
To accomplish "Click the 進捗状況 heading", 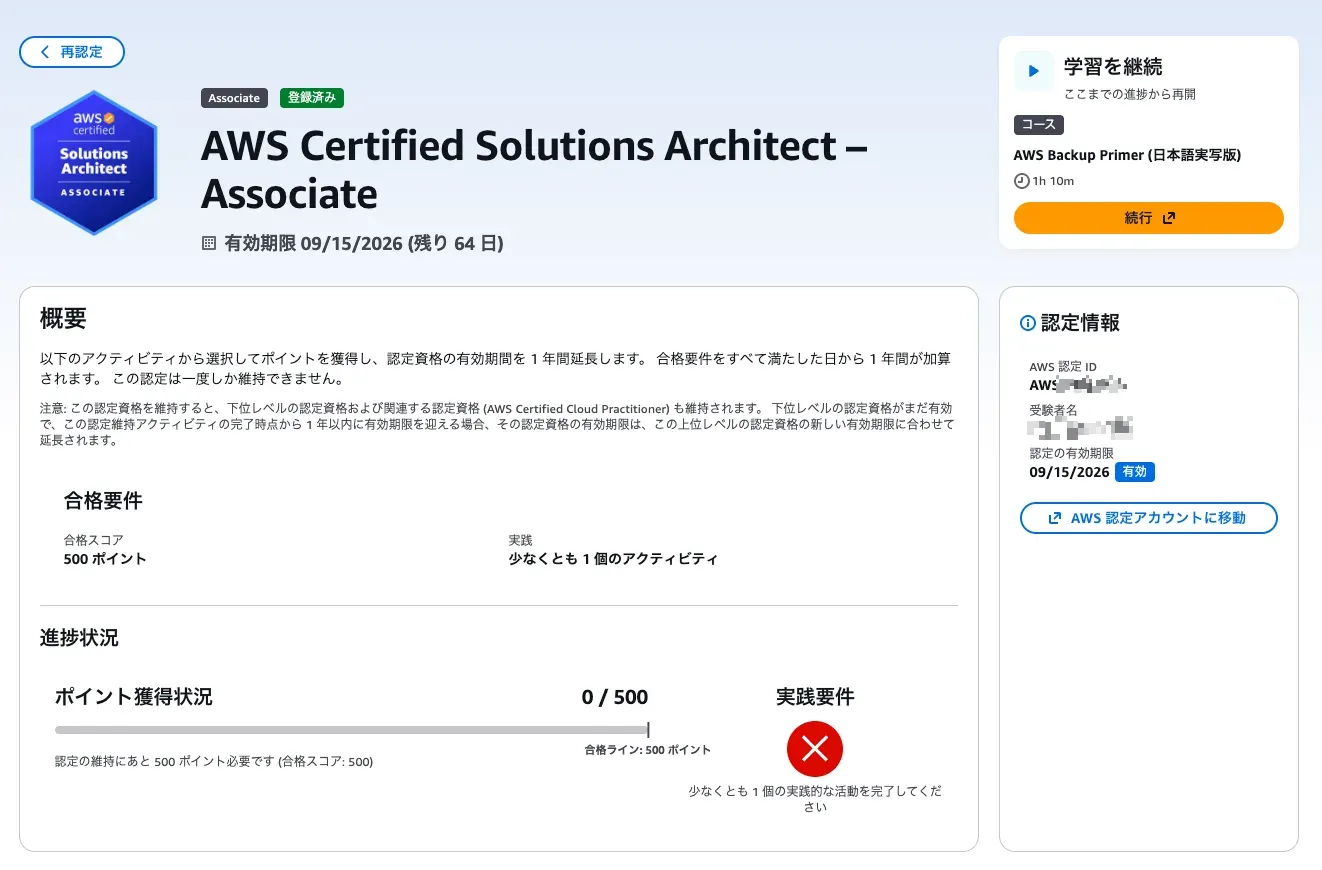I will [79, 638].
